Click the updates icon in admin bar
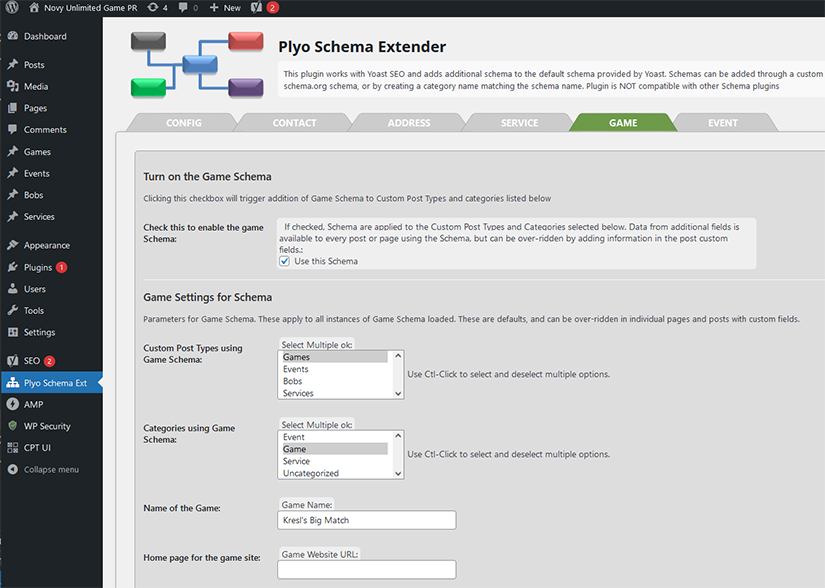The image size is (825, 588). pos(157,7)
